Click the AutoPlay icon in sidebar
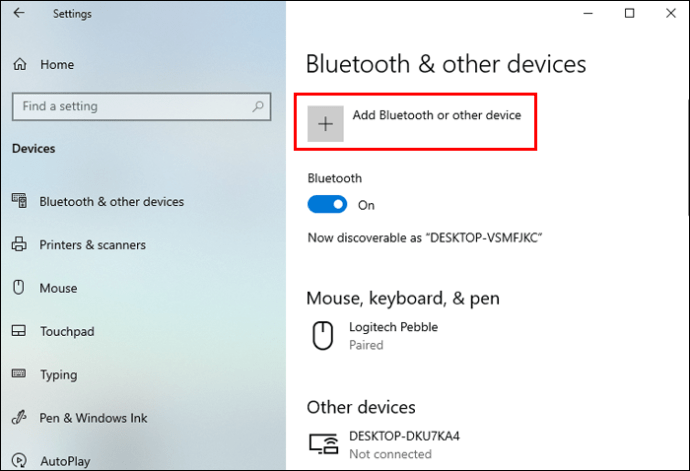690x471 pixels. pyautogui.click(x=19, y=460)
